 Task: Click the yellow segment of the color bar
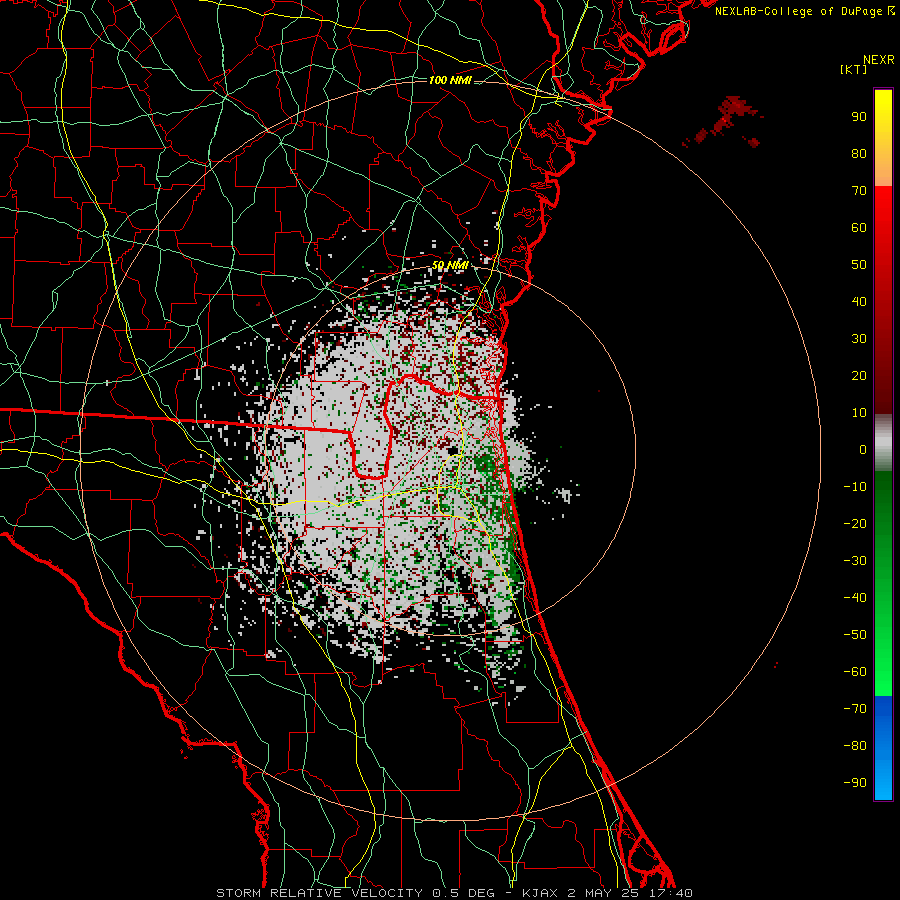pos(883,137)
